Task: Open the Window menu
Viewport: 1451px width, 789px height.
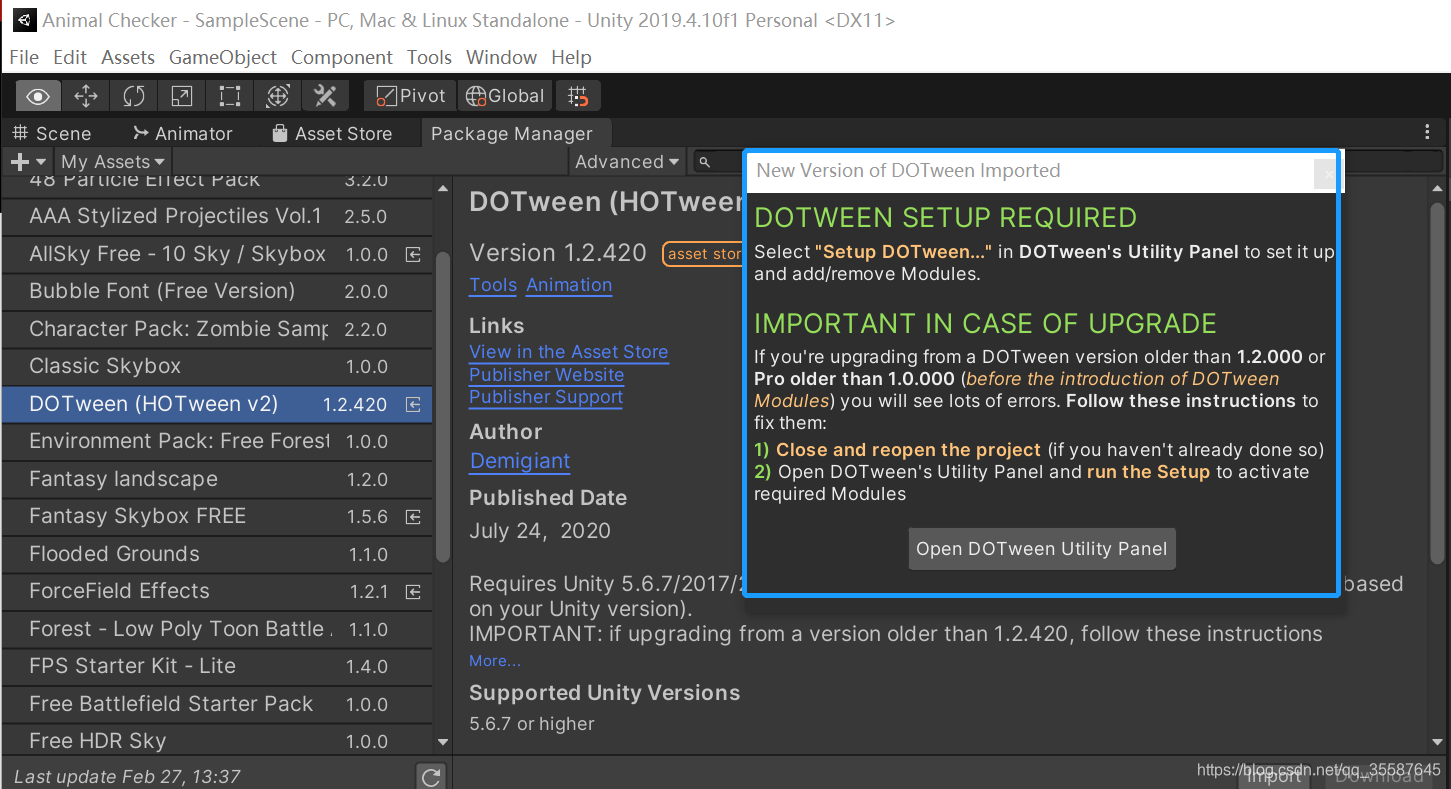Action: pos(501,57)
